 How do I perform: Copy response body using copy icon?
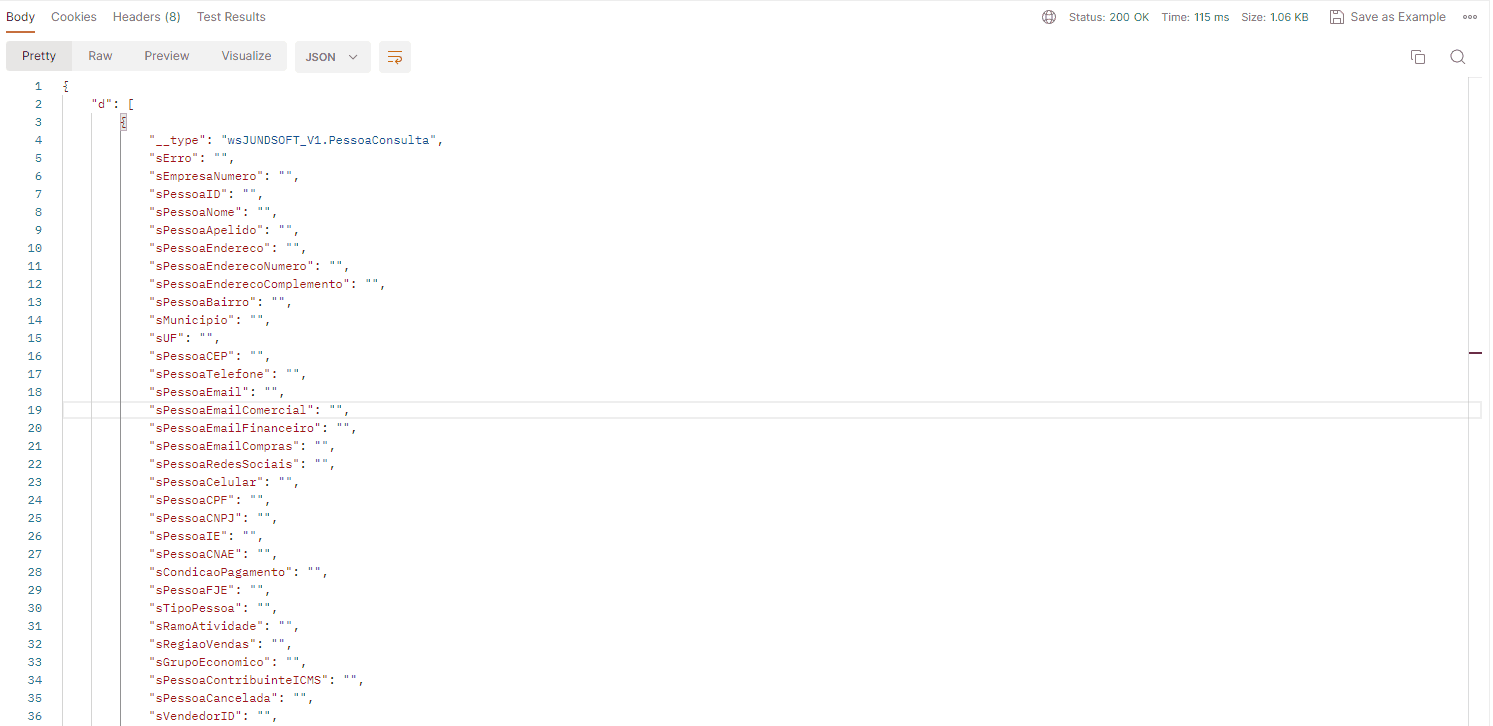(1417, 57)
